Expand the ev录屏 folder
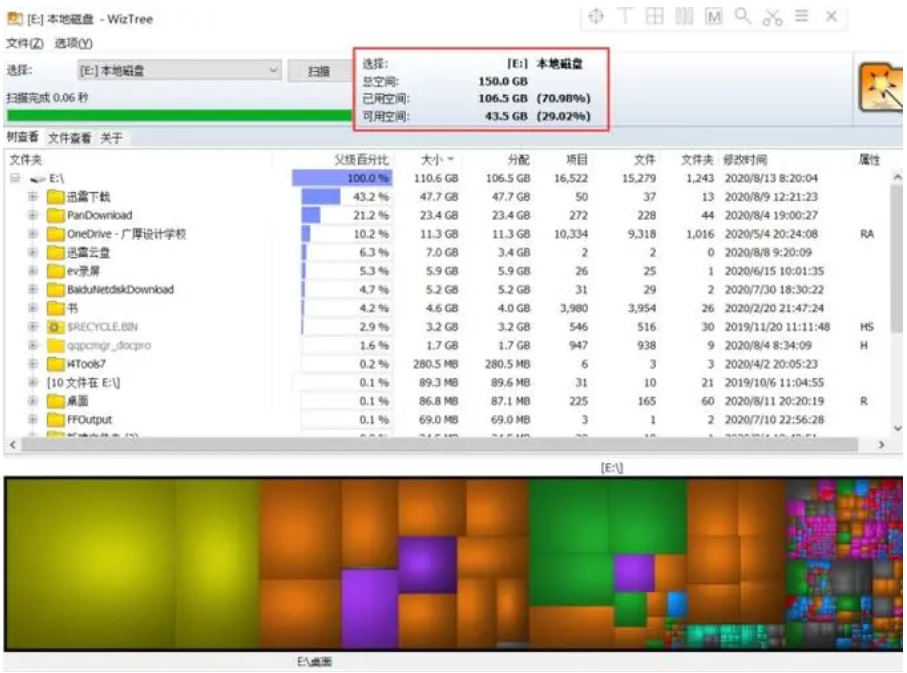 (33, 271)
